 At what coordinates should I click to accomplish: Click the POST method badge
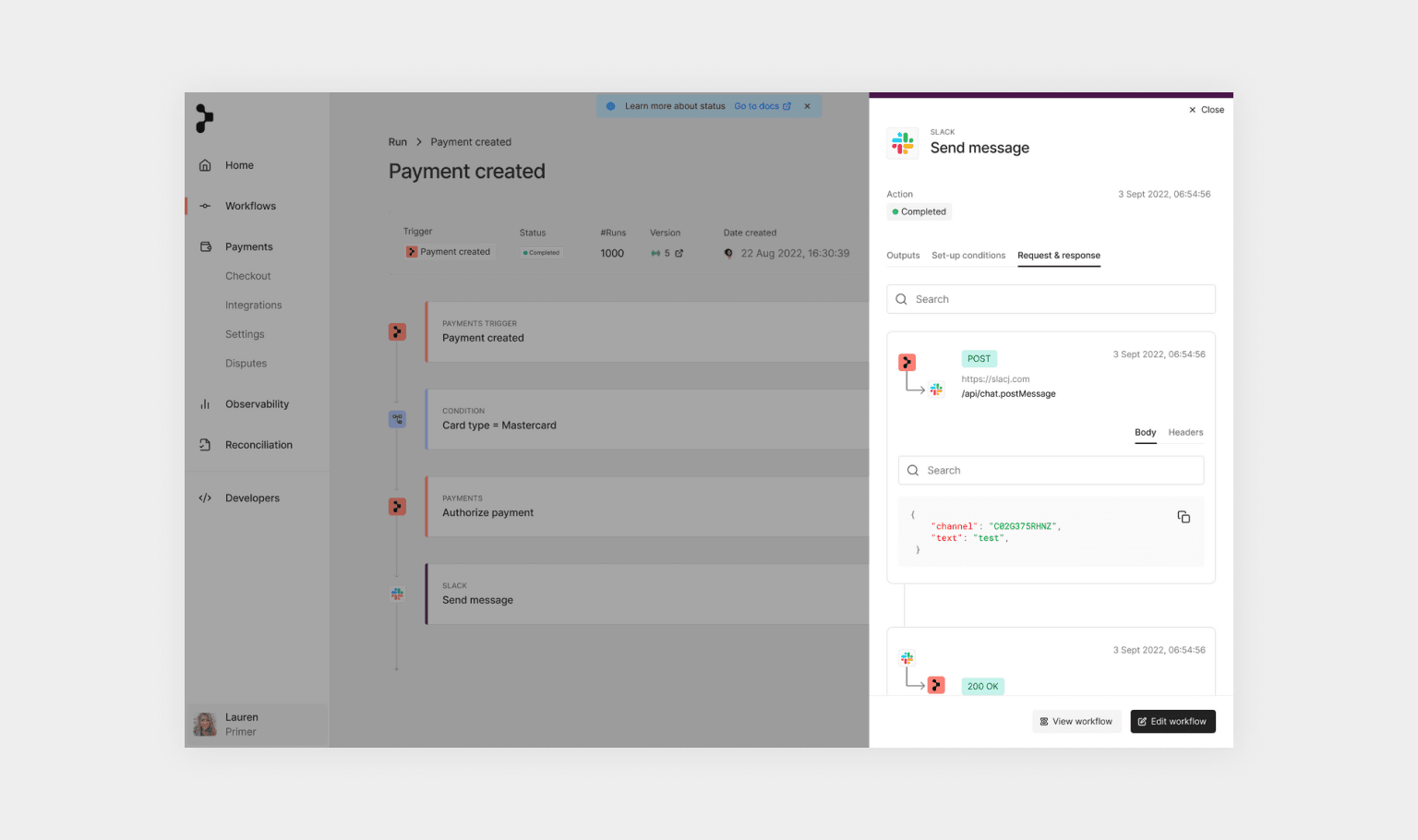coord(979,359)
